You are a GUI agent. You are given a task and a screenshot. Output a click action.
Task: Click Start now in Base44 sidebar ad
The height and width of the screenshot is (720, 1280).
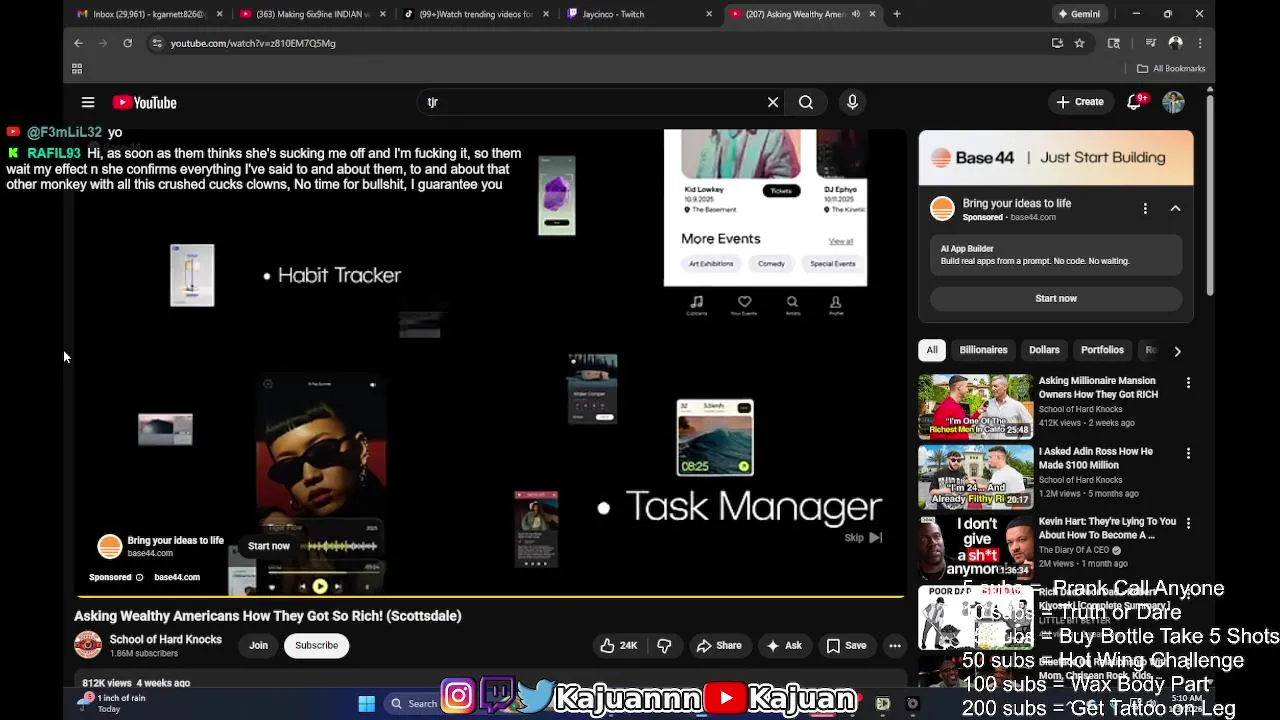pyautogui.click(x=1056, y=298)
